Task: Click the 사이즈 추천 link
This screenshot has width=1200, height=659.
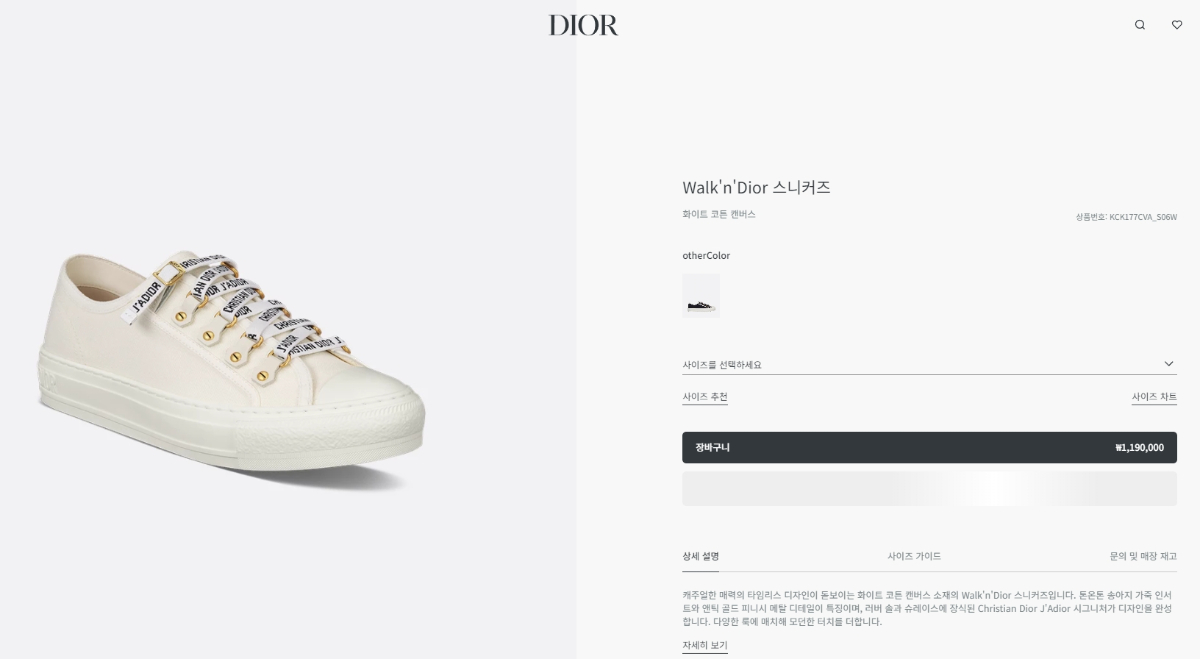Action: pos(705,397)
